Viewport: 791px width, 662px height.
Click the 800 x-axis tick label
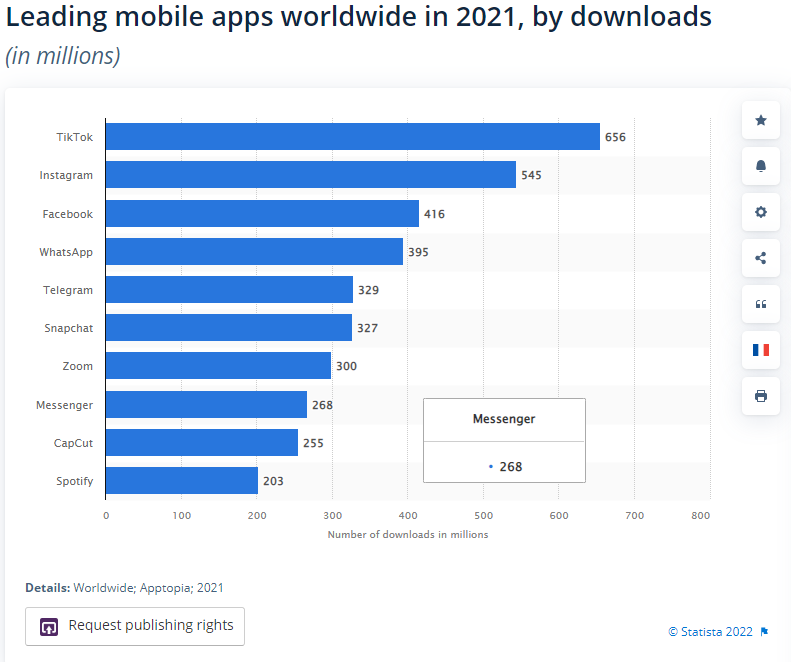[x=700, y=515]
